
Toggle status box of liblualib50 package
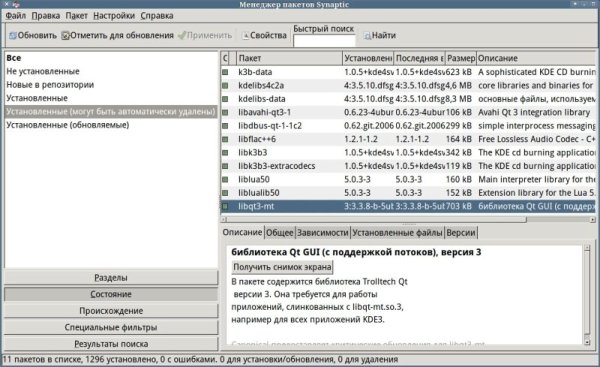[225, 192]
